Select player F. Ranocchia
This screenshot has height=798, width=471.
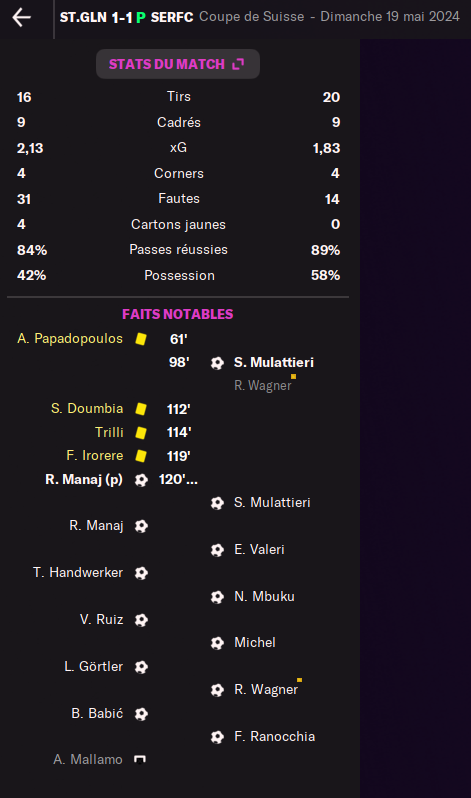coord(274,736)
